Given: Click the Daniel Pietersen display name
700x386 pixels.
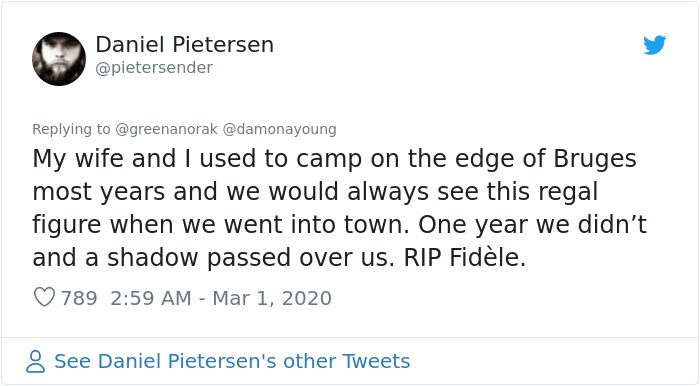Looking at the screenshot, I should 184,45.
